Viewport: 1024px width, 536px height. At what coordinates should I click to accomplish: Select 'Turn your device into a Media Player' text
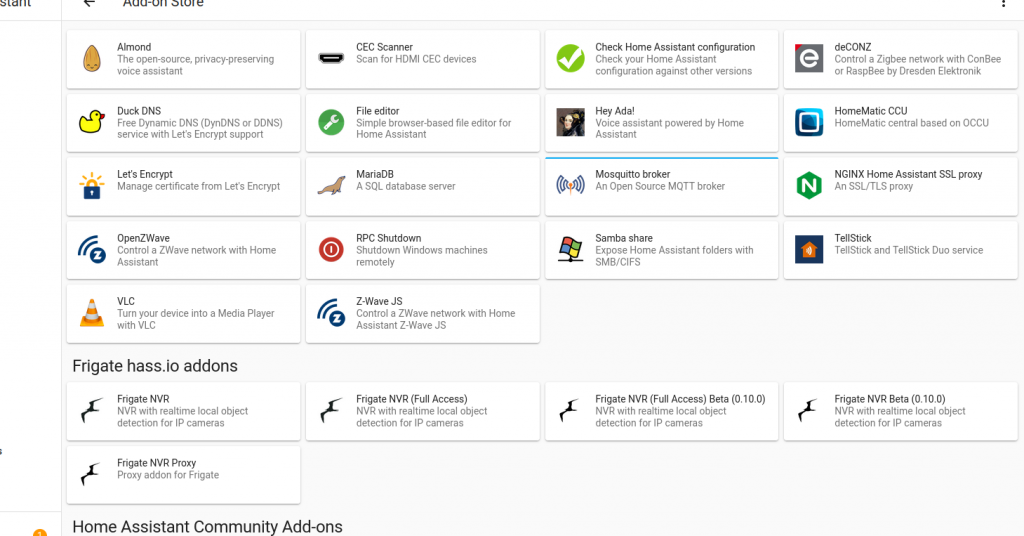[195, 313]
